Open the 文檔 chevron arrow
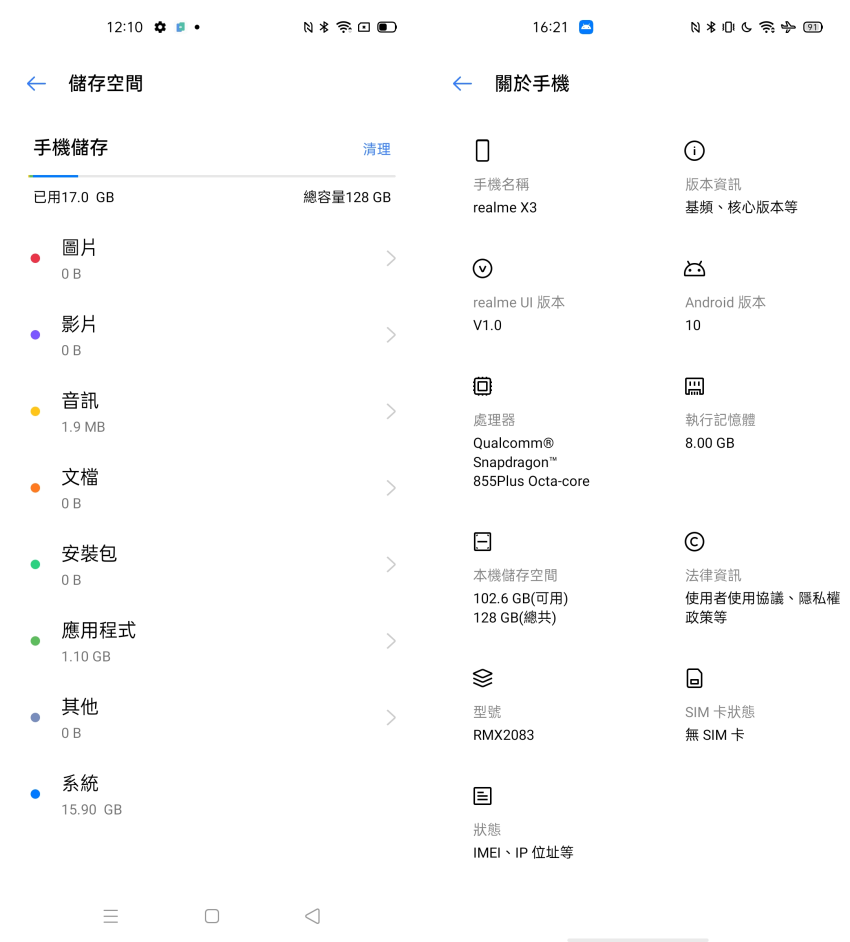This screenshot has height=942, width=850. tap(391, 488)
